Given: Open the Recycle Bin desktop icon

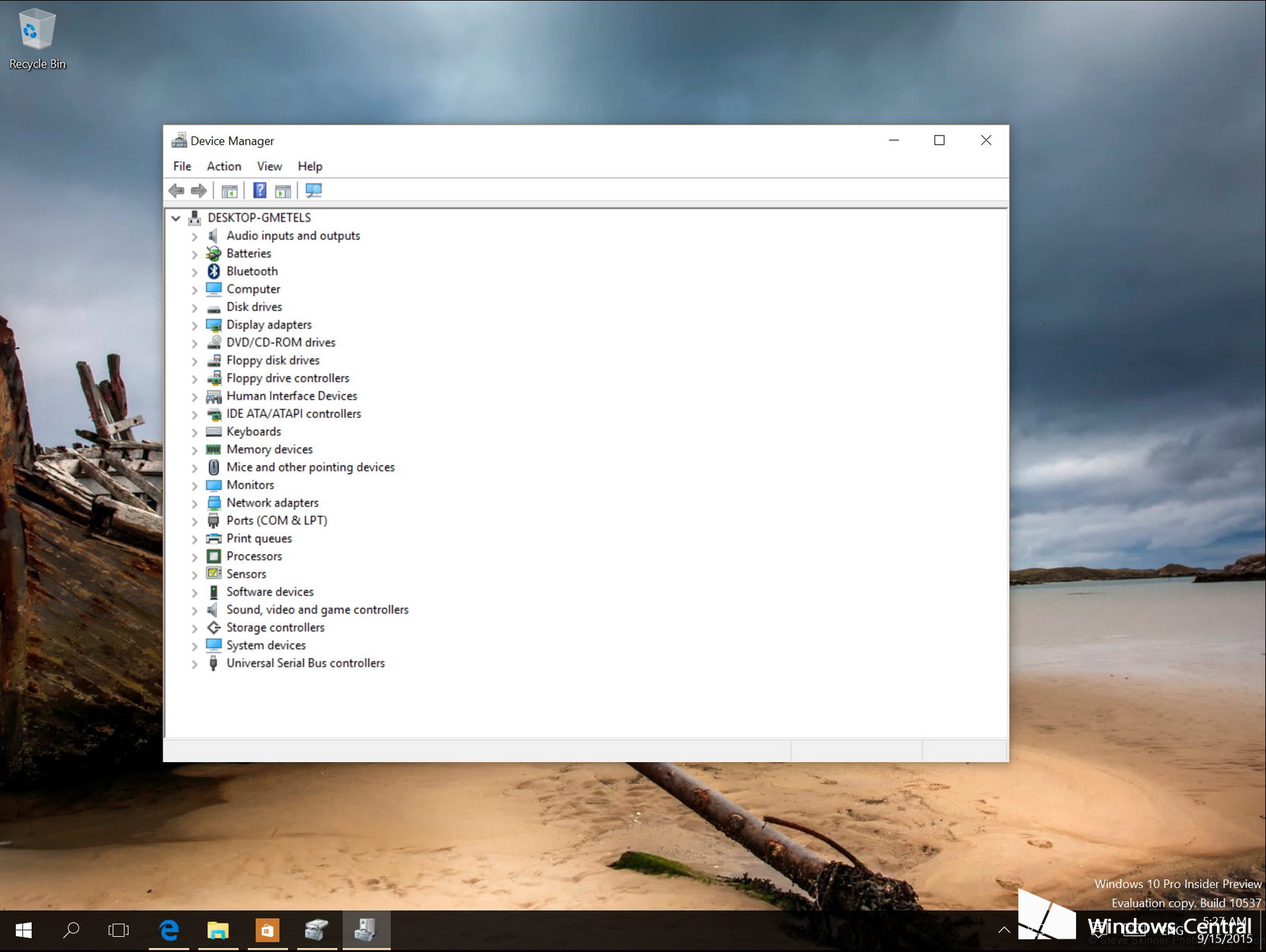Looking at the screenshot, I should tap(37, 39).
